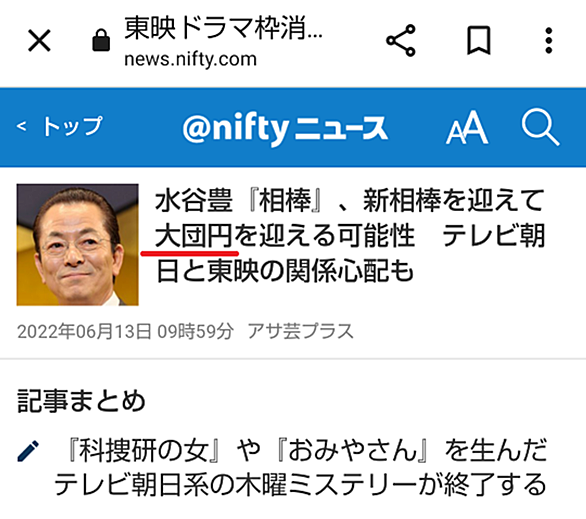Image resolution: width=586 pixels, height=519 pixels.
Task: Tap the left chevron before トップ
Action: coord(21,126)
